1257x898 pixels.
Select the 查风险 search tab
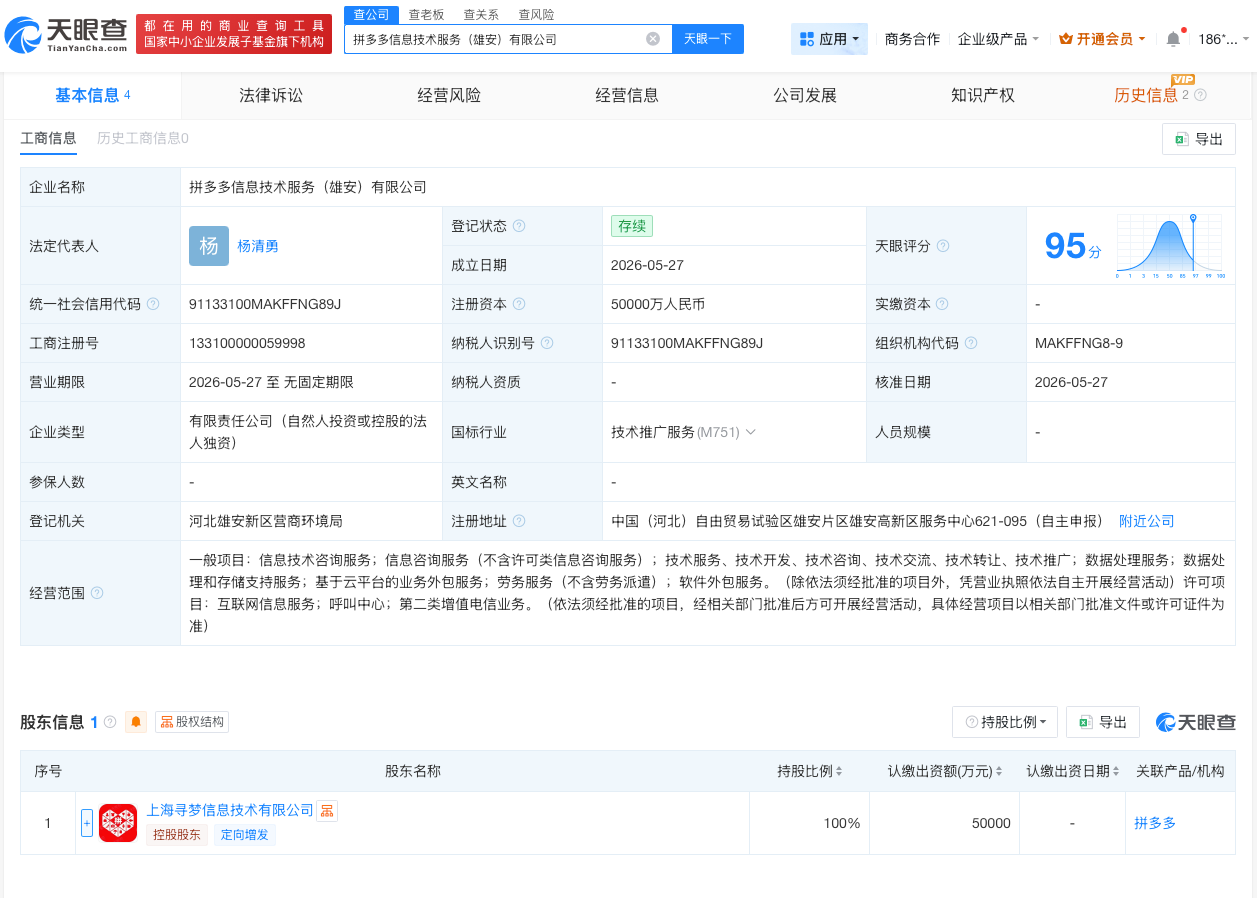[536, 15]
